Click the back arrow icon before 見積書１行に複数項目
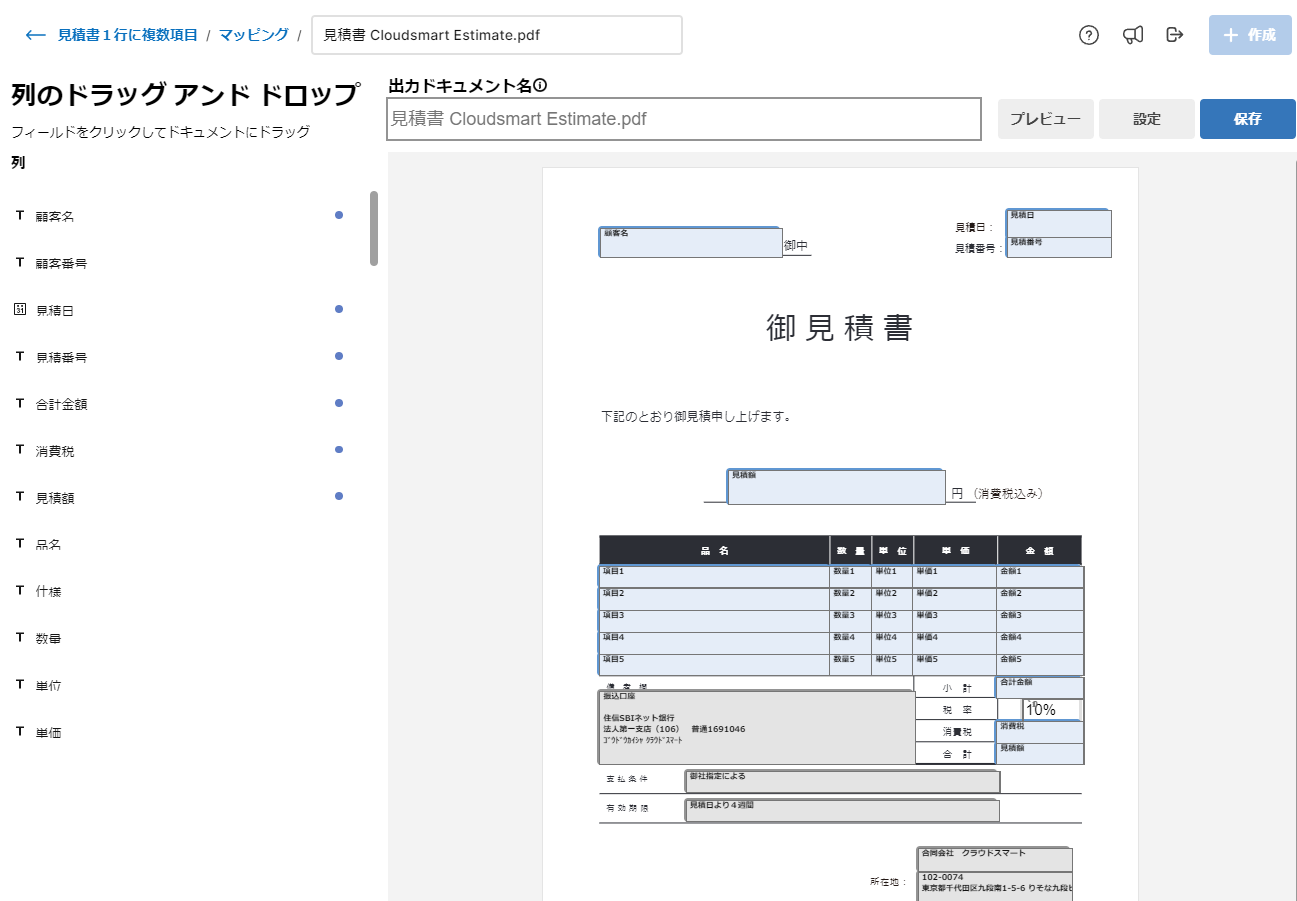Screen dimensions: 1297x901 click(x=36, y=35)
